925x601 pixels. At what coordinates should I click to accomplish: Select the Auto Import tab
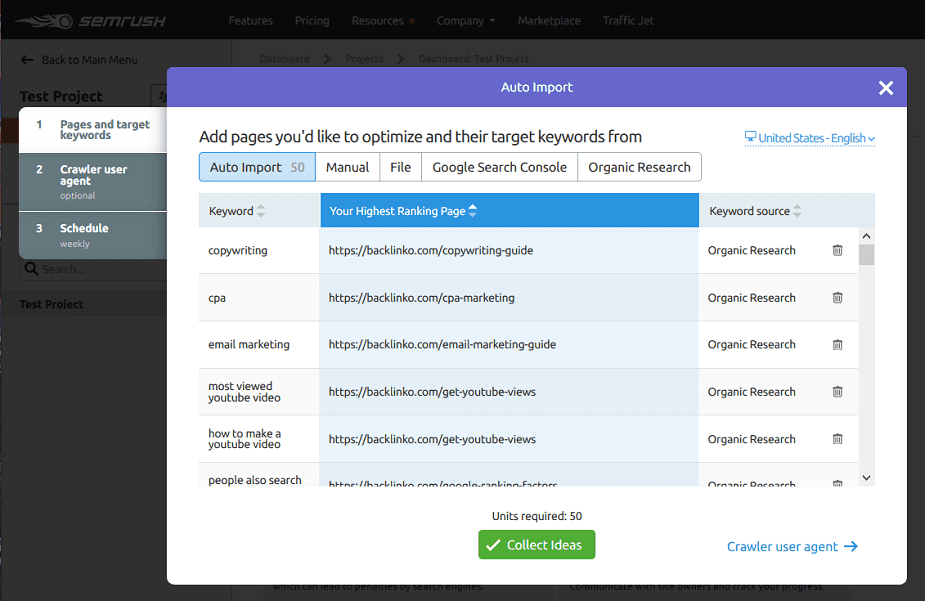coord(257,167)
